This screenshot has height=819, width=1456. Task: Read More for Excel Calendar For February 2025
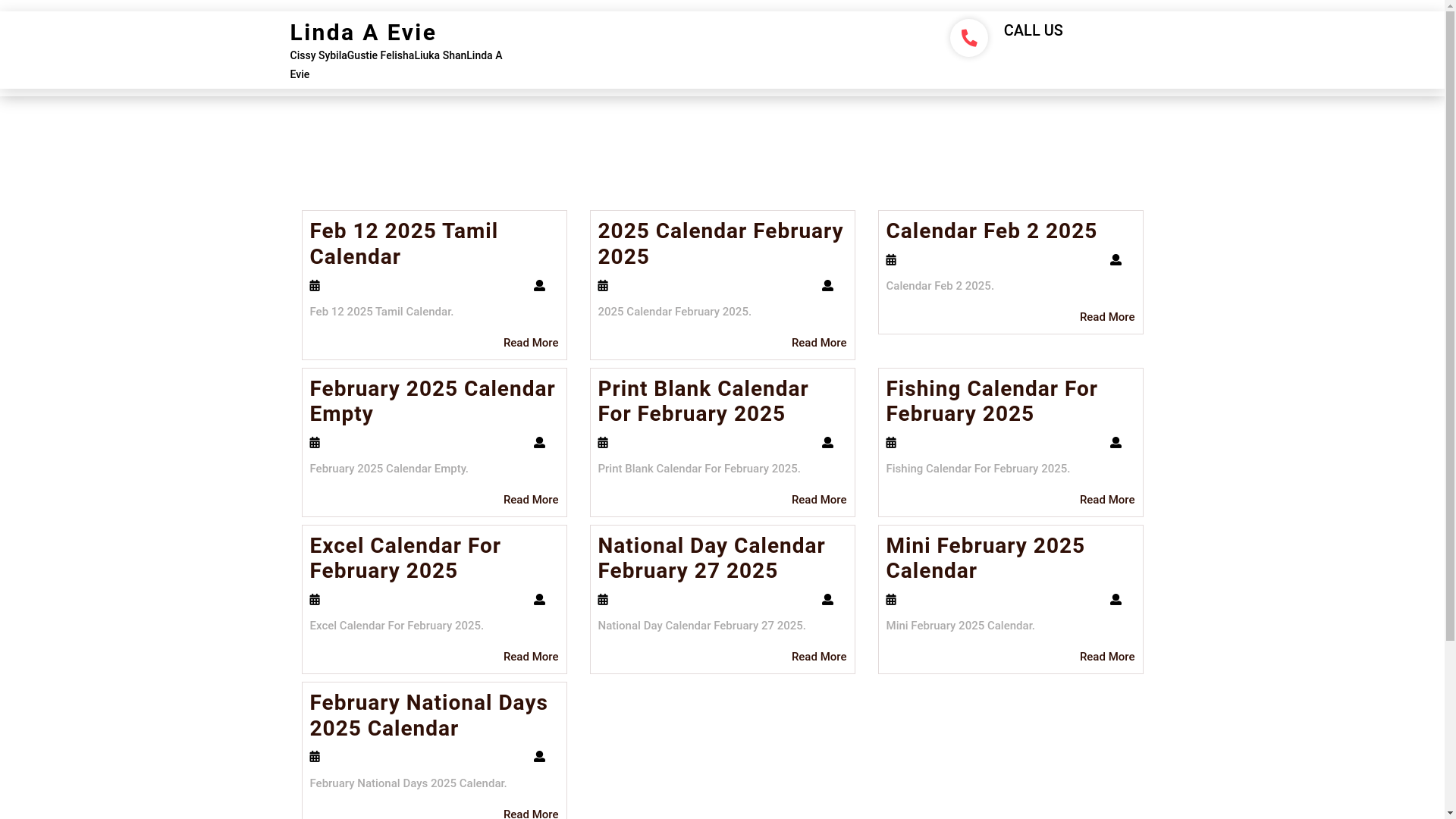(x=531, y=657)
